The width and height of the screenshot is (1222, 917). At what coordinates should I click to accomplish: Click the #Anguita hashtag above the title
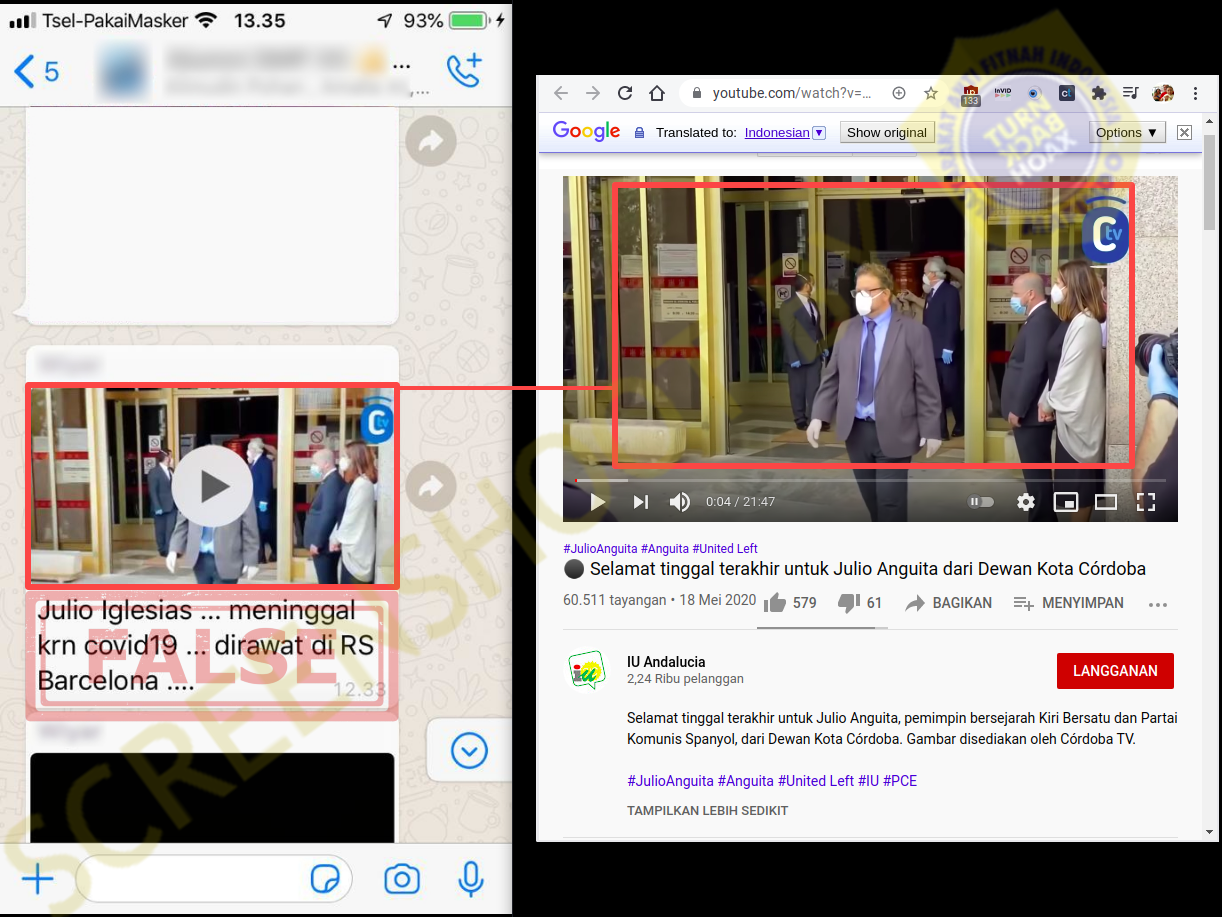point(665,548)
